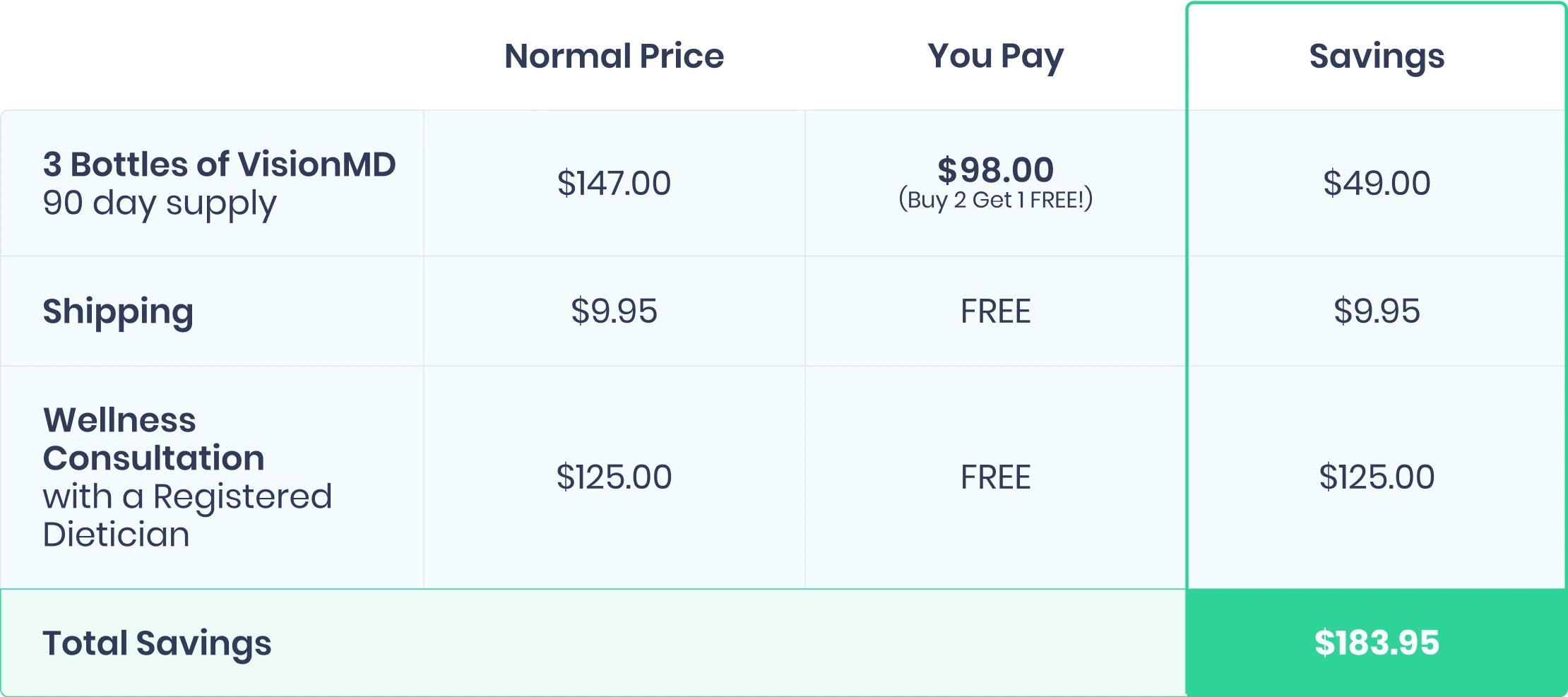Screen dimensions: 1568x697
Task: Click the $125.00 consultation normal price
Action: tap(614, 477)
